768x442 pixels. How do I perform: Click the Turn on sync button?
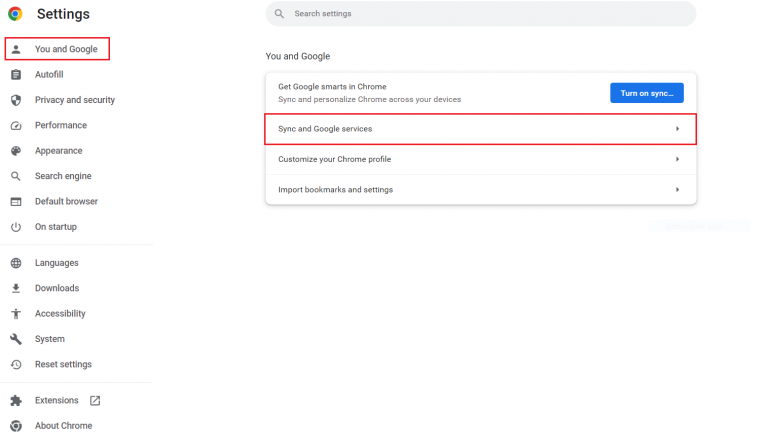tap(647, 93)
